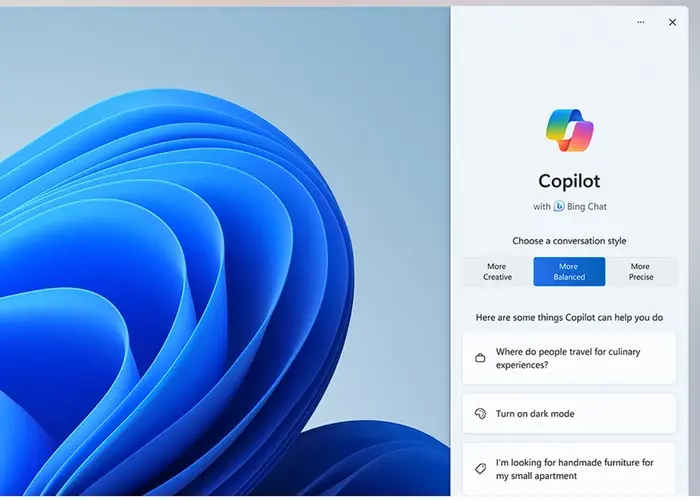Choose the culinary travel suggestion card text
Image resolution: width=700 pixels, height=500 pixels.
(x=568, y=358)
